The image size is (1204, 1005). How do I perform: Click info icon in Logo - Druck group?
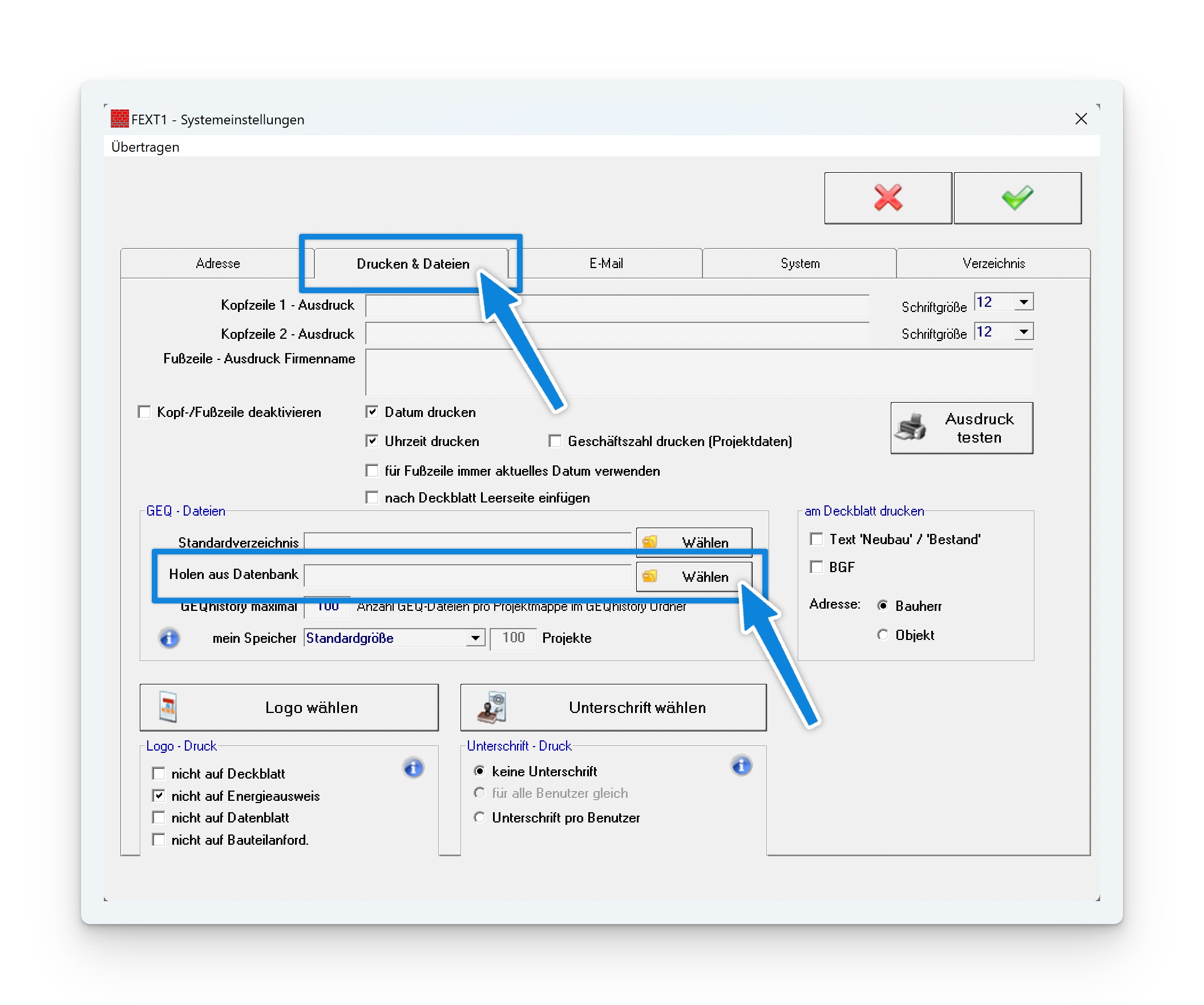(413, 768)
